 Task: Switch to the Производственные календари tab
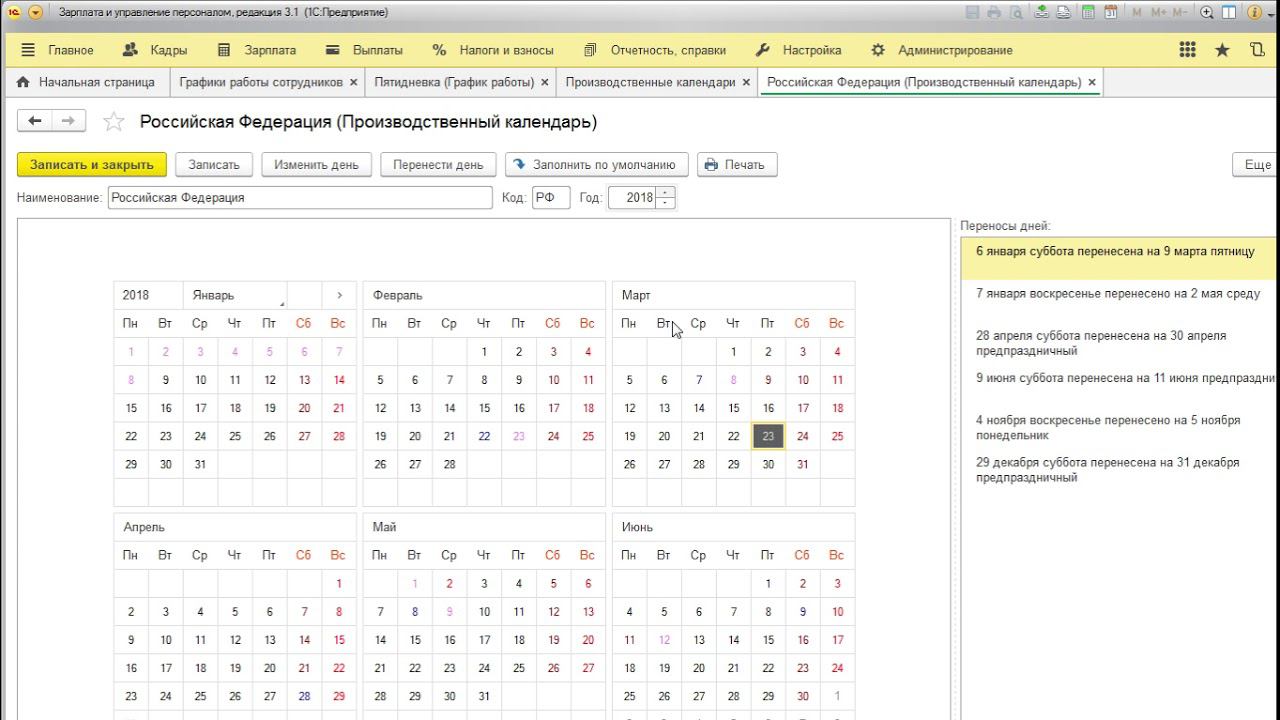coord(650,82)
